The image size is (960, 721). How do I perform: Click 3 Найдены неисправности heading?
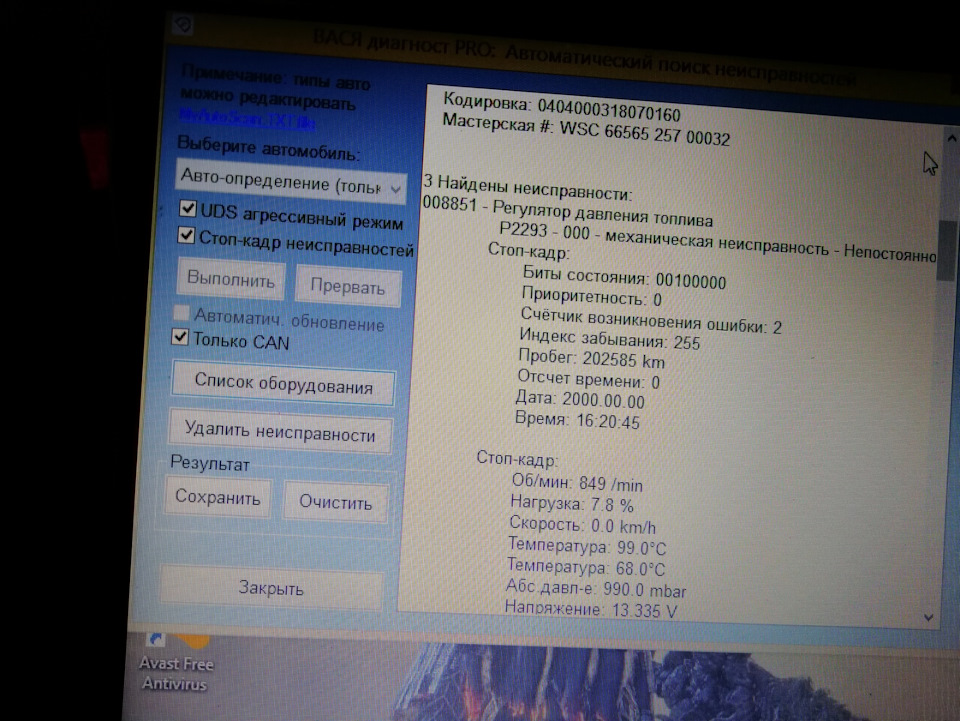(x=527, y=188)
